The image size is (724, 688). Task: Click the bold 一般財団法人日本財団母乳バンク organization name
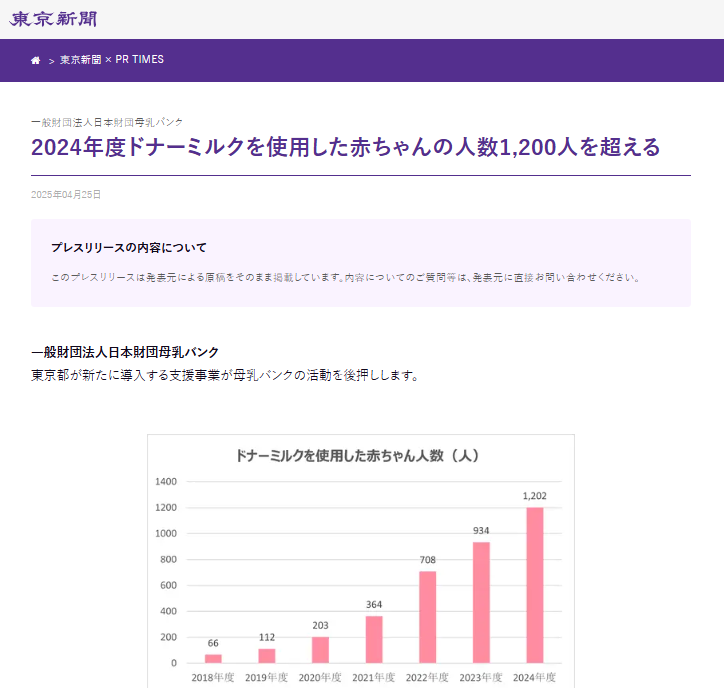[125, 352]
